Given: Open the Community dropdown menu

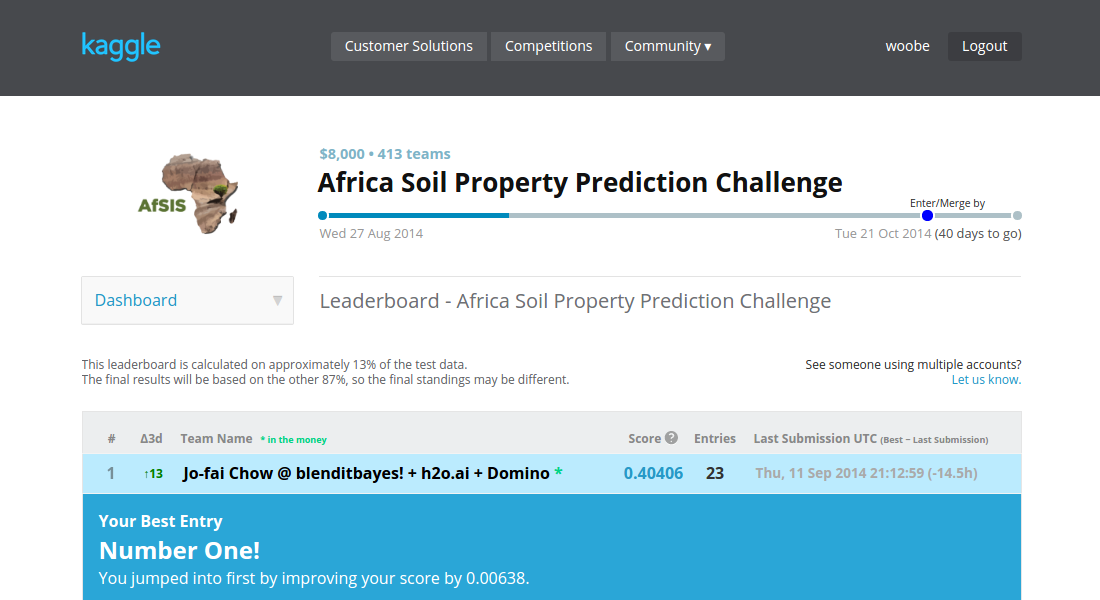Looking at the screenshot, I should (x=667, y=46).
